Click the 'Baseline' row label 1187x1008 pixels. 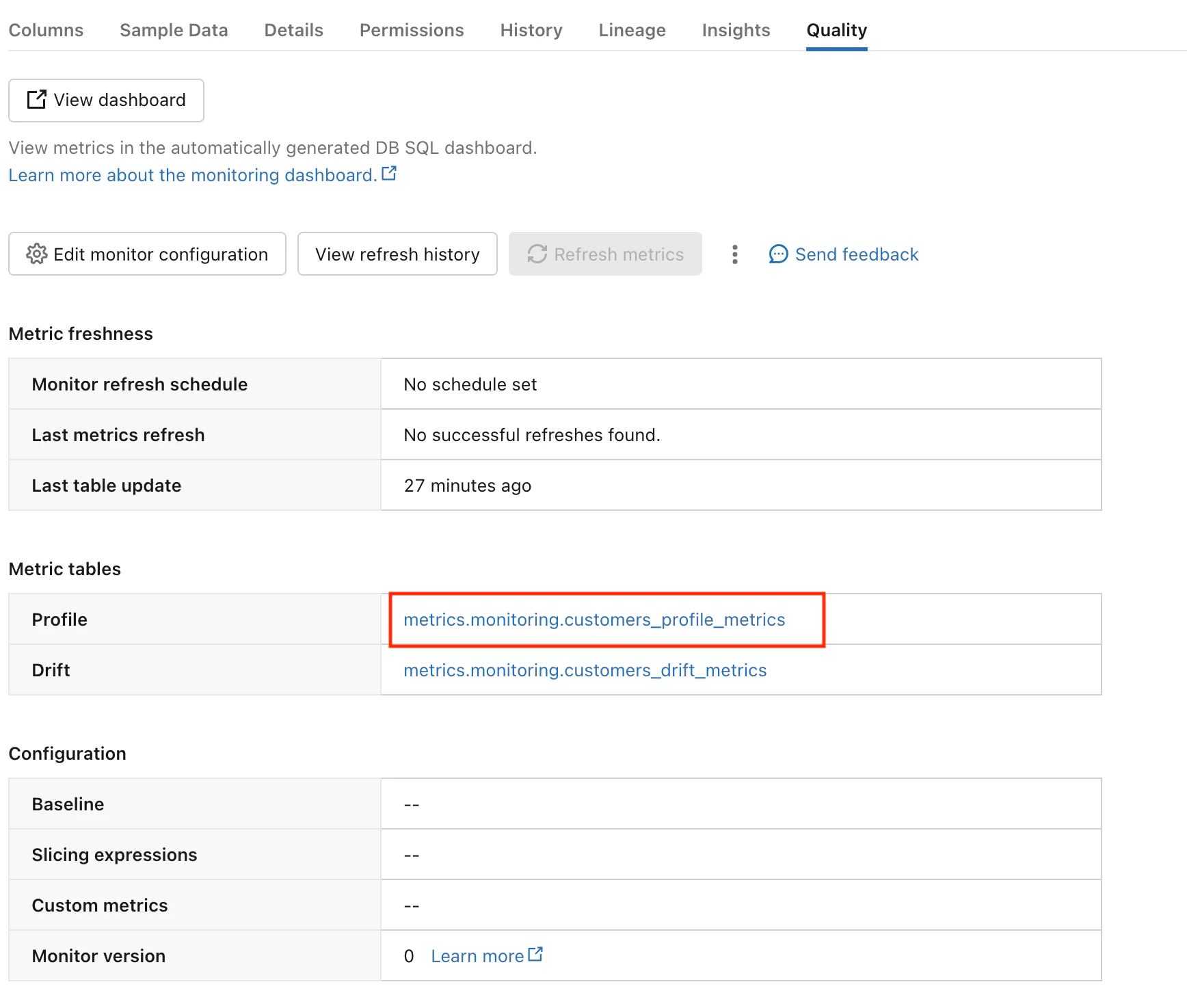68,804
